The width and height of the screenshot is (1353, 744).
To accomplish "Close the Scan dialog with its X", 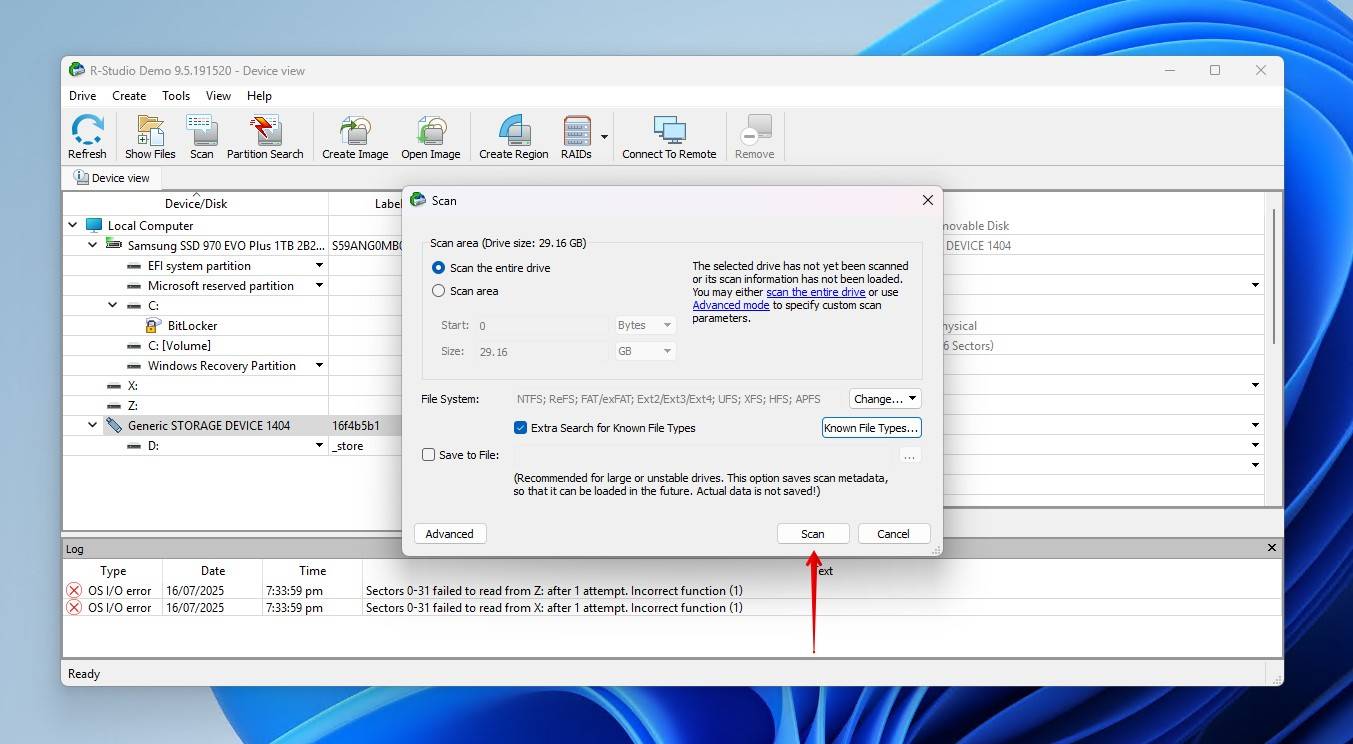I will coord(927,200).
